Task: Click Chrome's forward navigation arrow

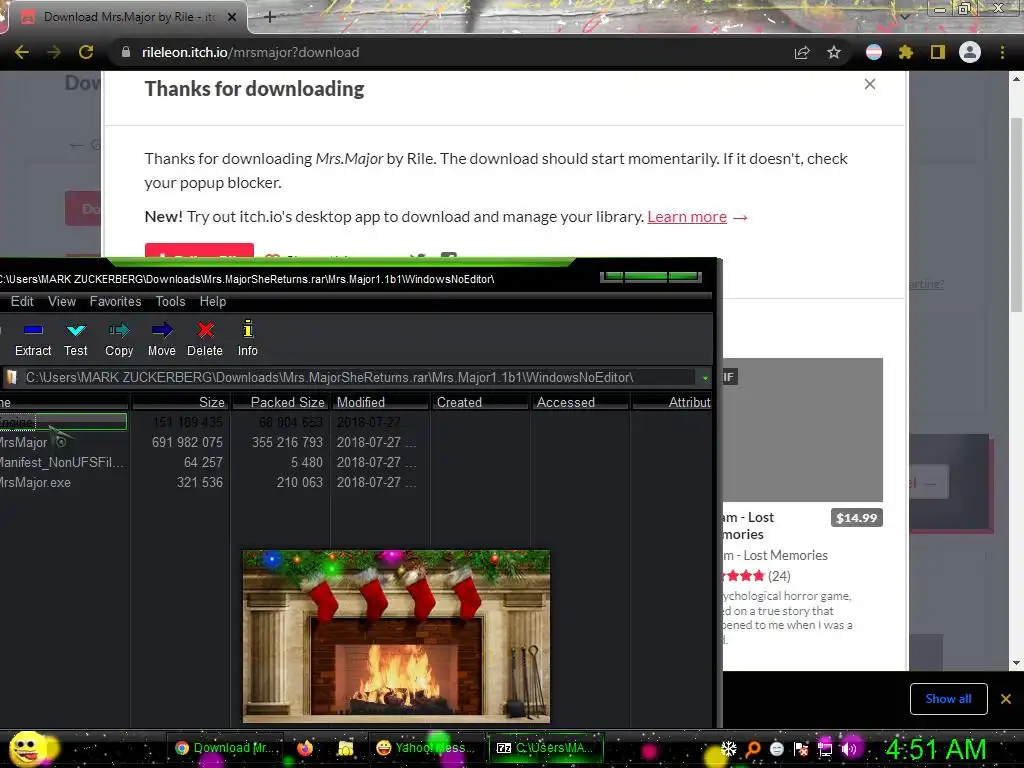Action: 54,52
